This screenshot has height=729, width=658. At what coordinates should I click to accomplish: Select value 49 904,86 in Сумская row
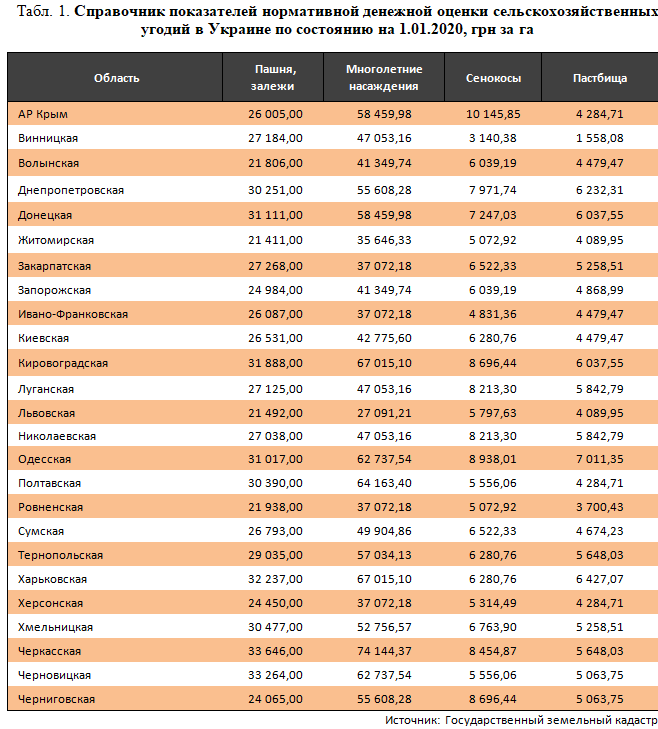click(x=384, y=531)
